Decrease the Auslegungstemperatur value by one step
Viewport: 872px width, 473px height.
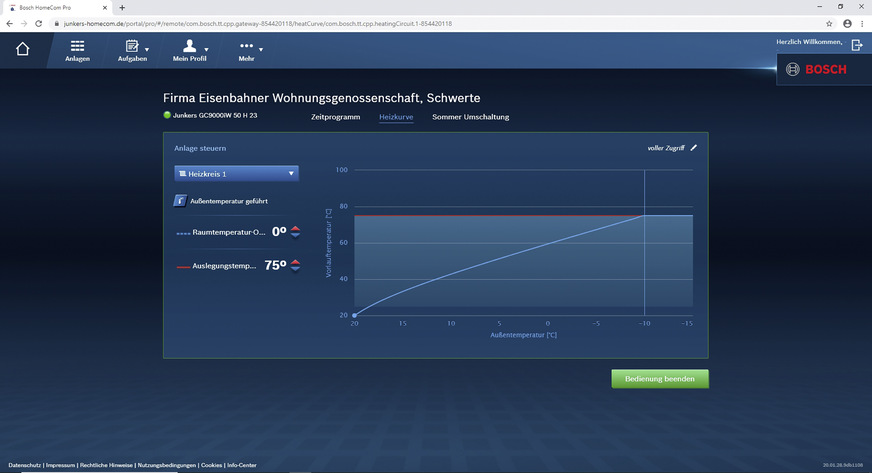295,270
